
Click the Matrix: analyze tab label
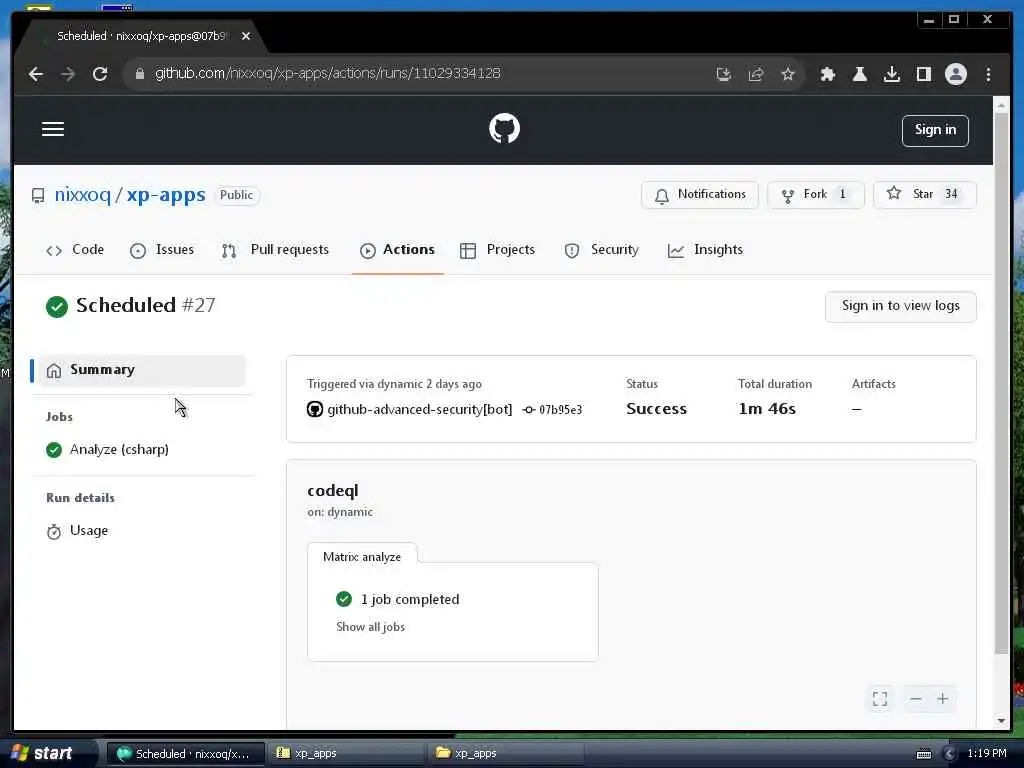coord(362,557)
